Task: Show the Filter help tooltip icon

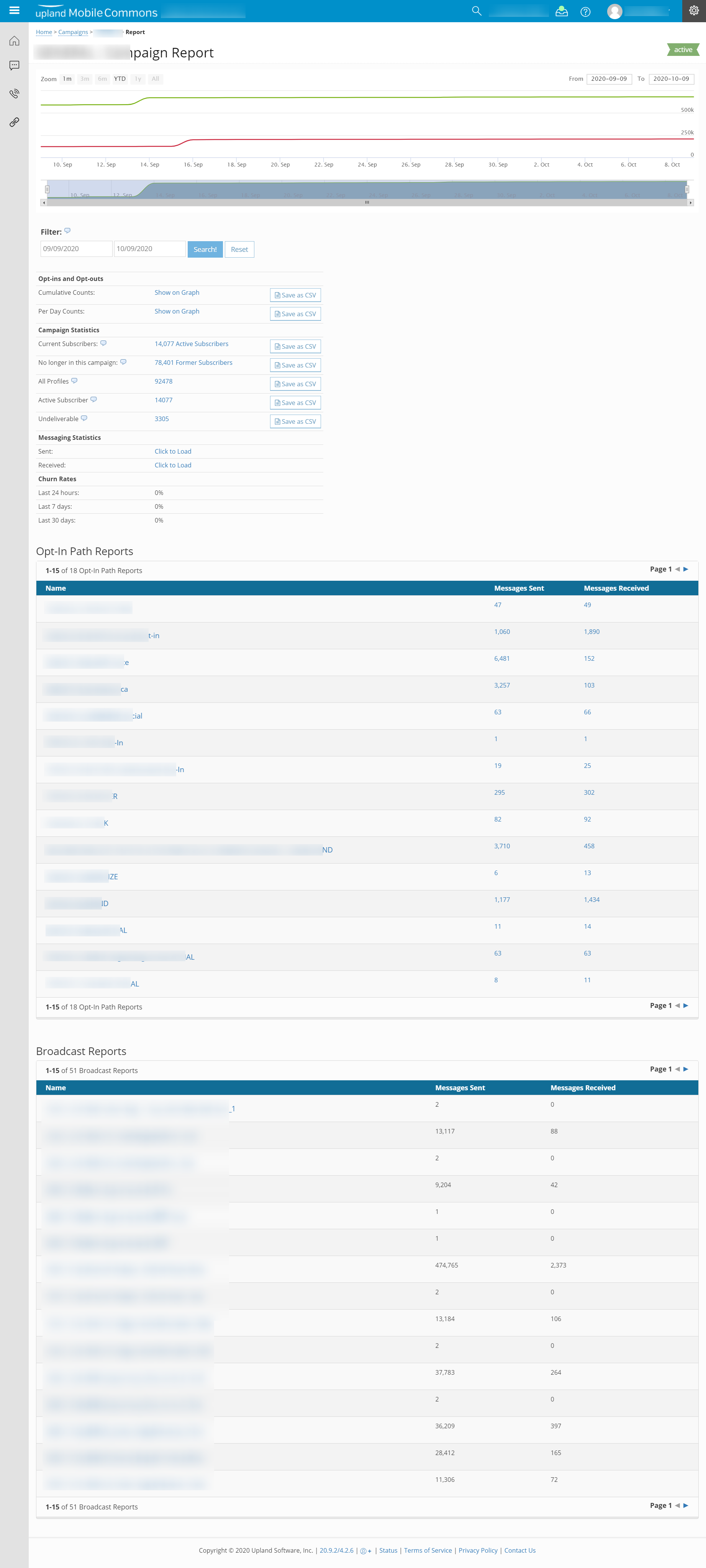Action: tap(68, 231)
